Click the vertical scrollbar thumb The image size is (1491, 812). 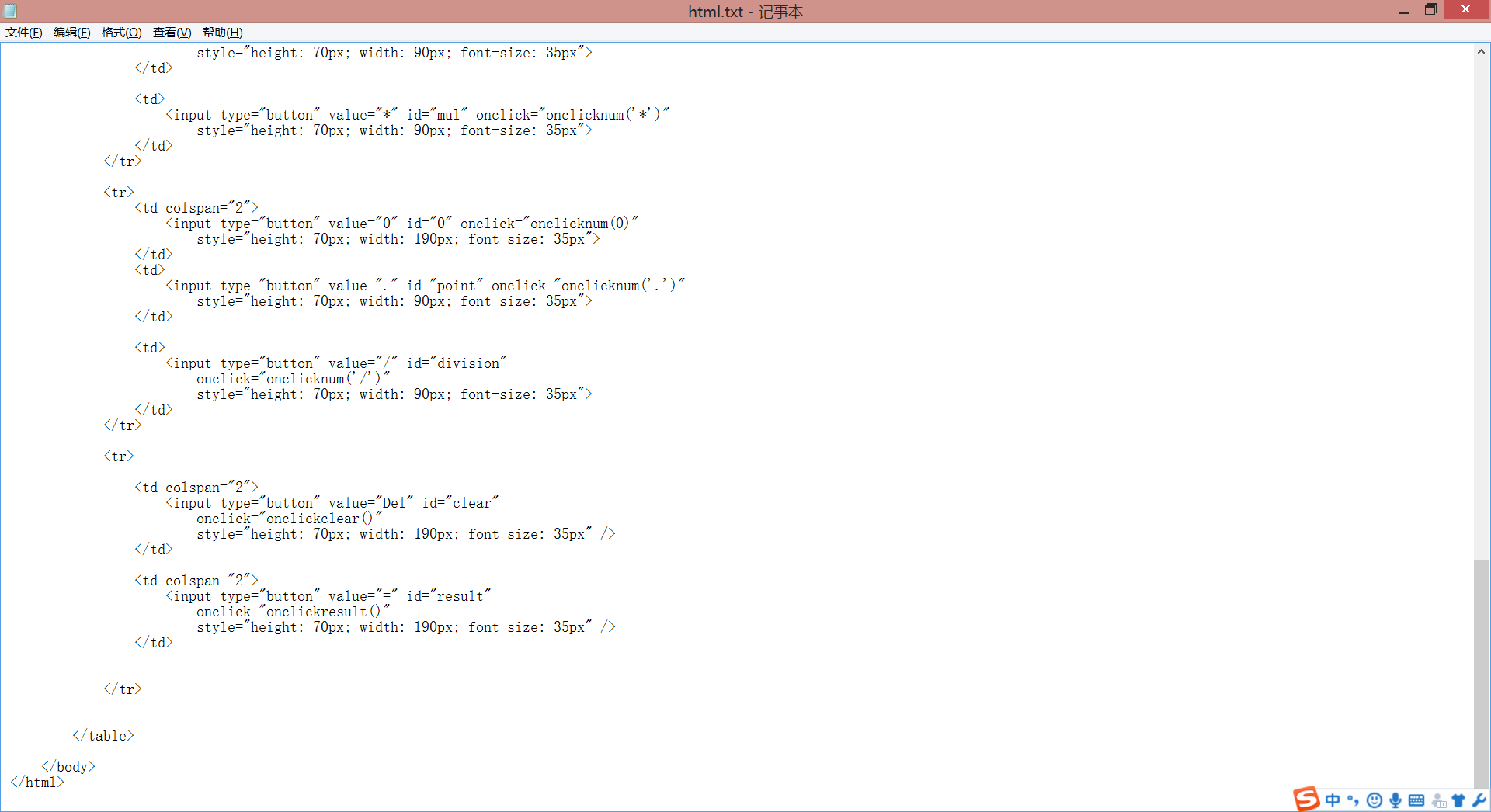point(1481,674)
